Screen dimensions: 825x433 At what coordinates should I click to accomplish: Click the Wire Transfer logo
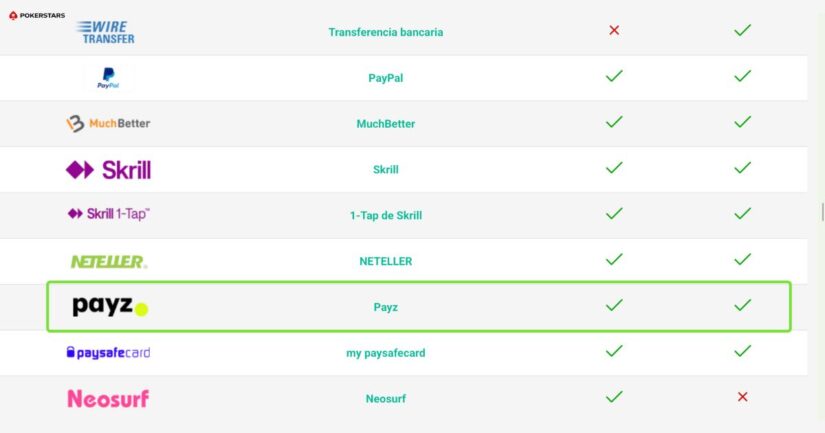[x=107, y=32]
